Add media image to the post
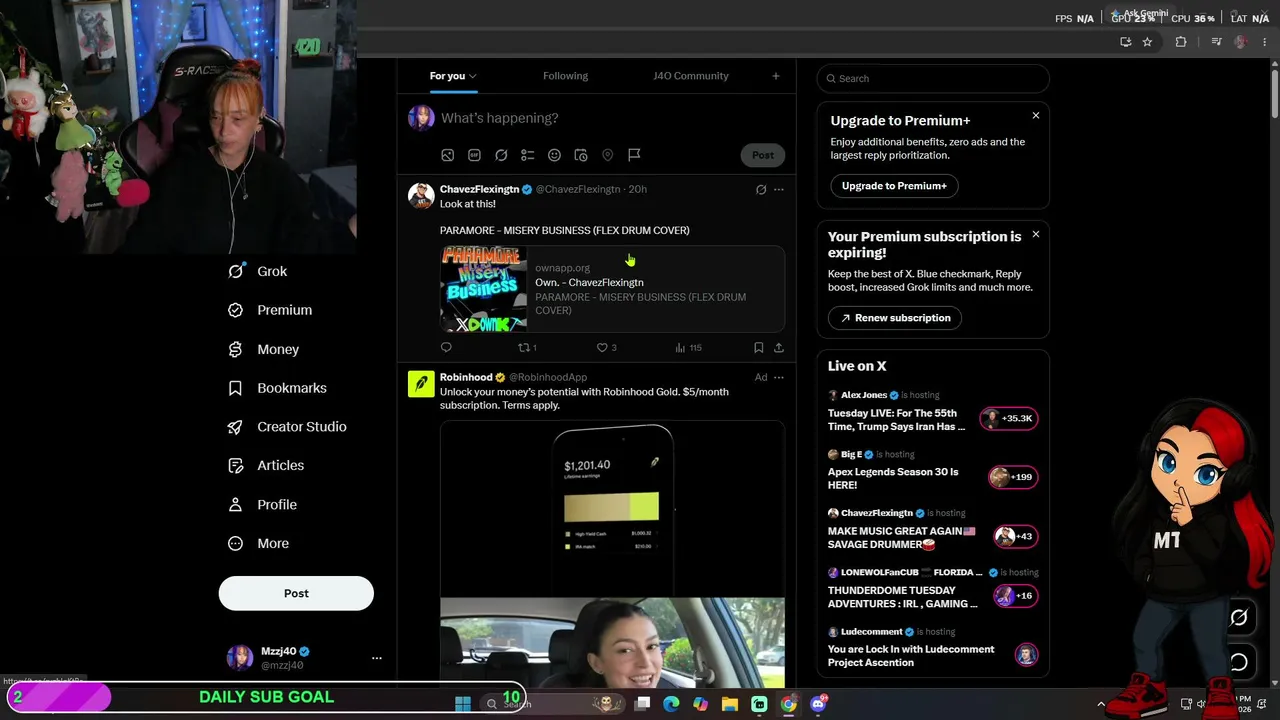This screenshot has height=720, width=1280. [448, 155]
